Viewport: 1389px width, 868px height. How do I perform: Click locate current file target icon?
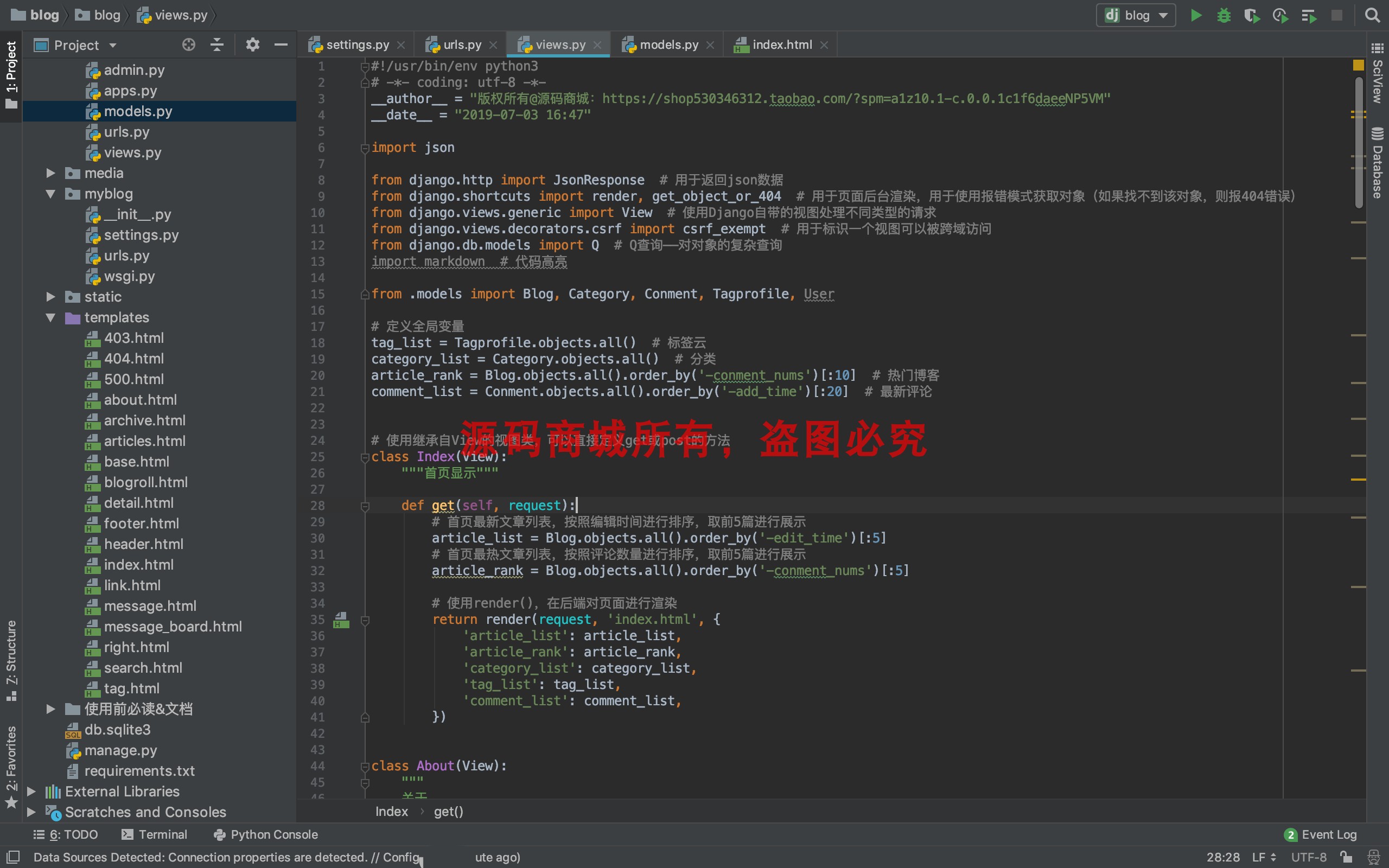[188, 45]
